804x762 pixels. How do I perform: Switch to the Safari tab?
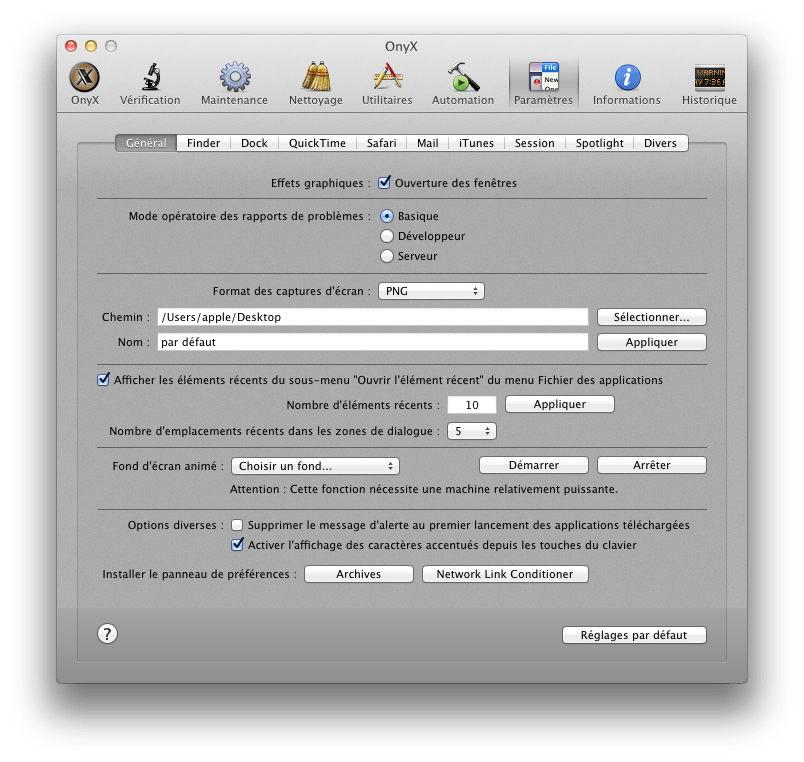(x=381, y=143)
